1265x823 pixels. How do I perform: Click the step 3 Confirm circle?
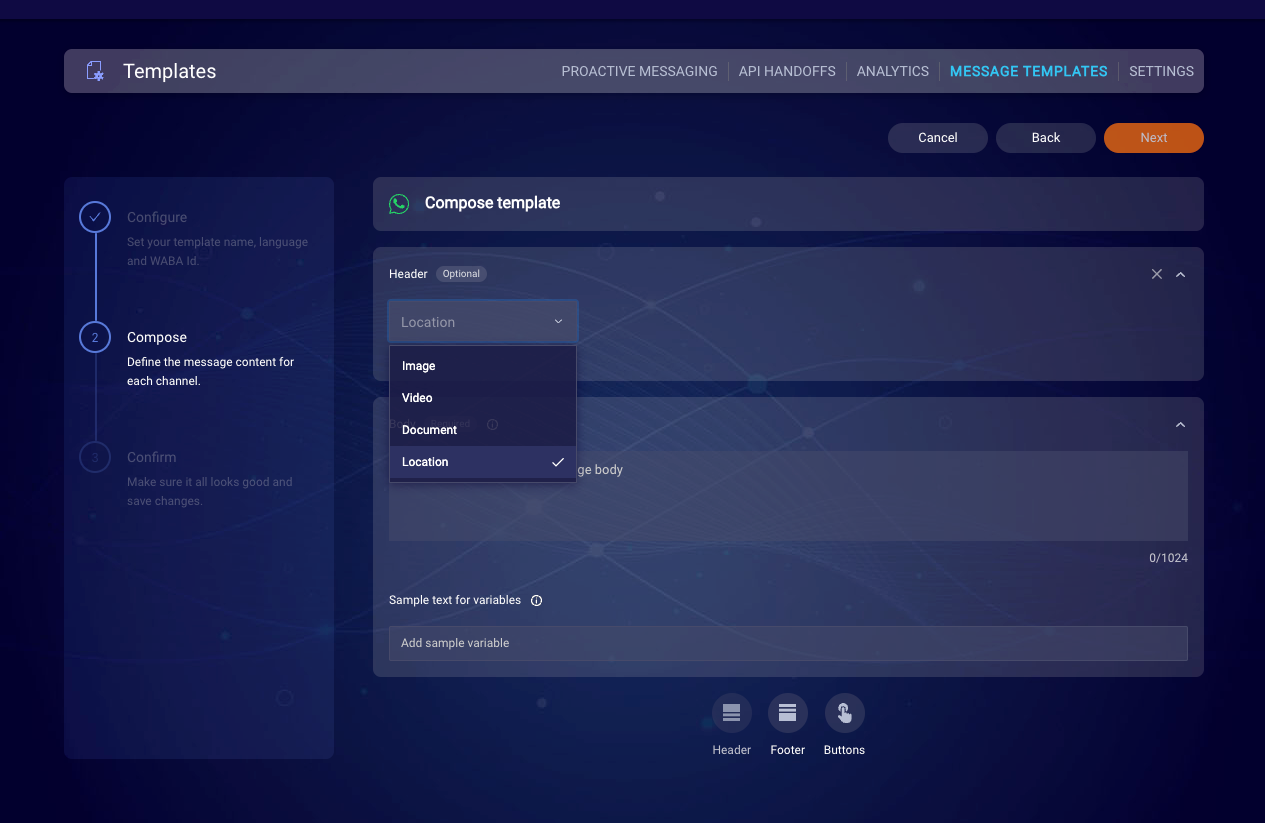point(95,457)
